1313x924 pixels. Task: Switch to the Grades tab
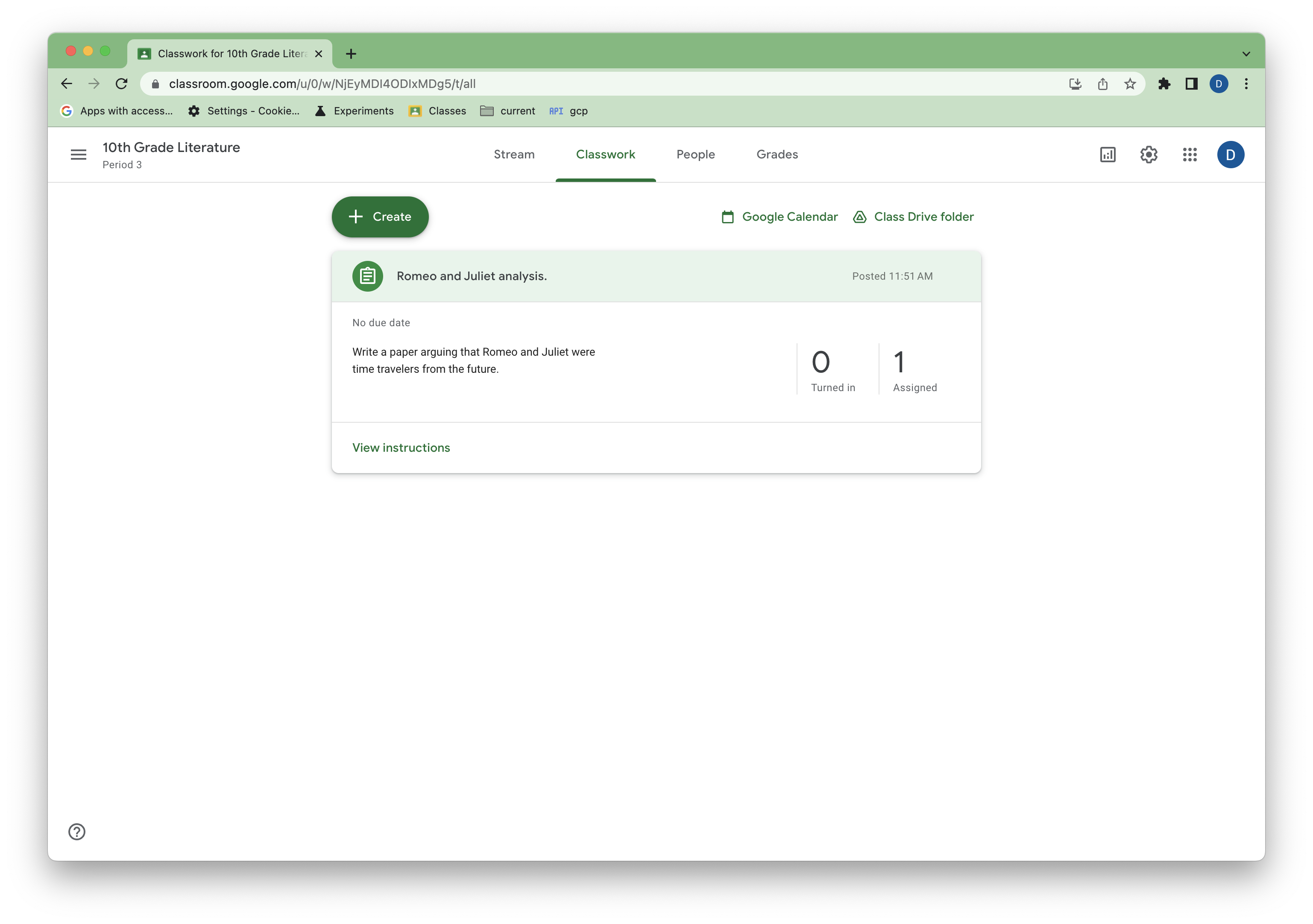coord(777,154)
